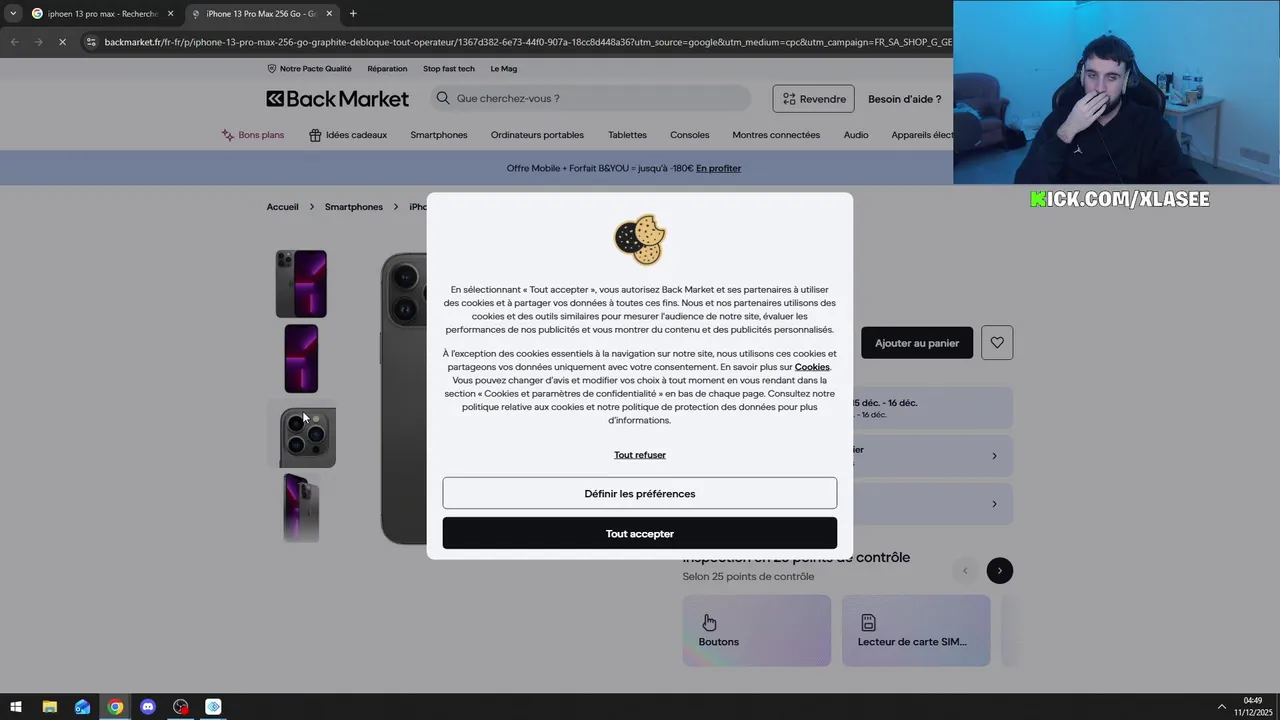The width and height of the screenshot is (1280, 720).
Task: Switch to the Google search tab
Action: pyautogui.click(x=100, y=13)
